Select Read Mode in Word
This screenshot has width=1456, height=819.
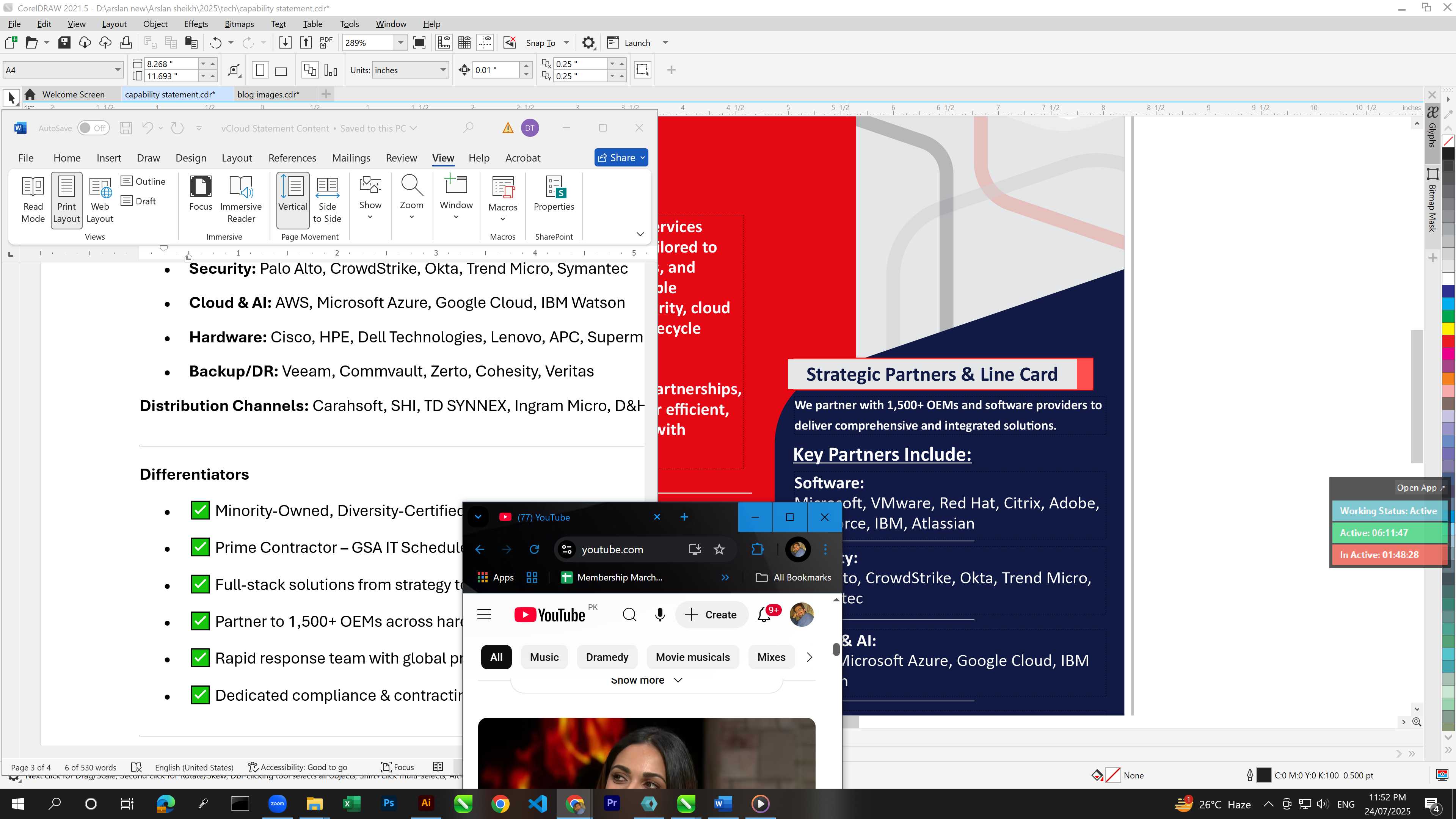point(33,199)
